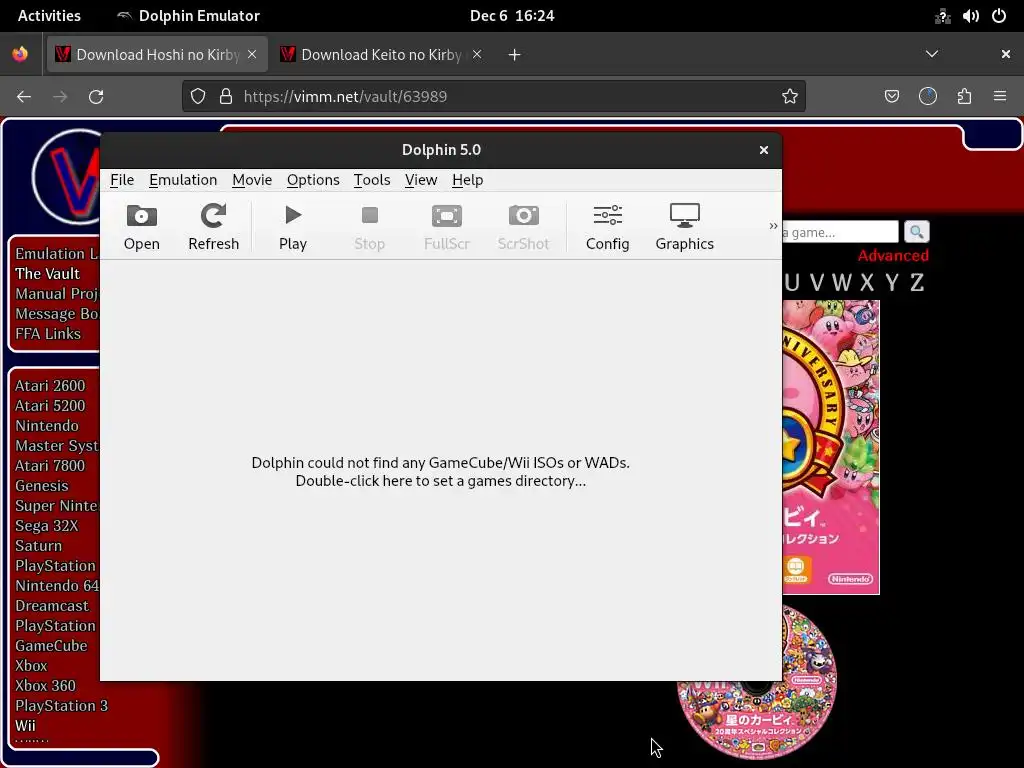The width and height of the screenshot is (1024, 768).
Task: Click the tracking protection shield icon
Action: tap(198, 97)
